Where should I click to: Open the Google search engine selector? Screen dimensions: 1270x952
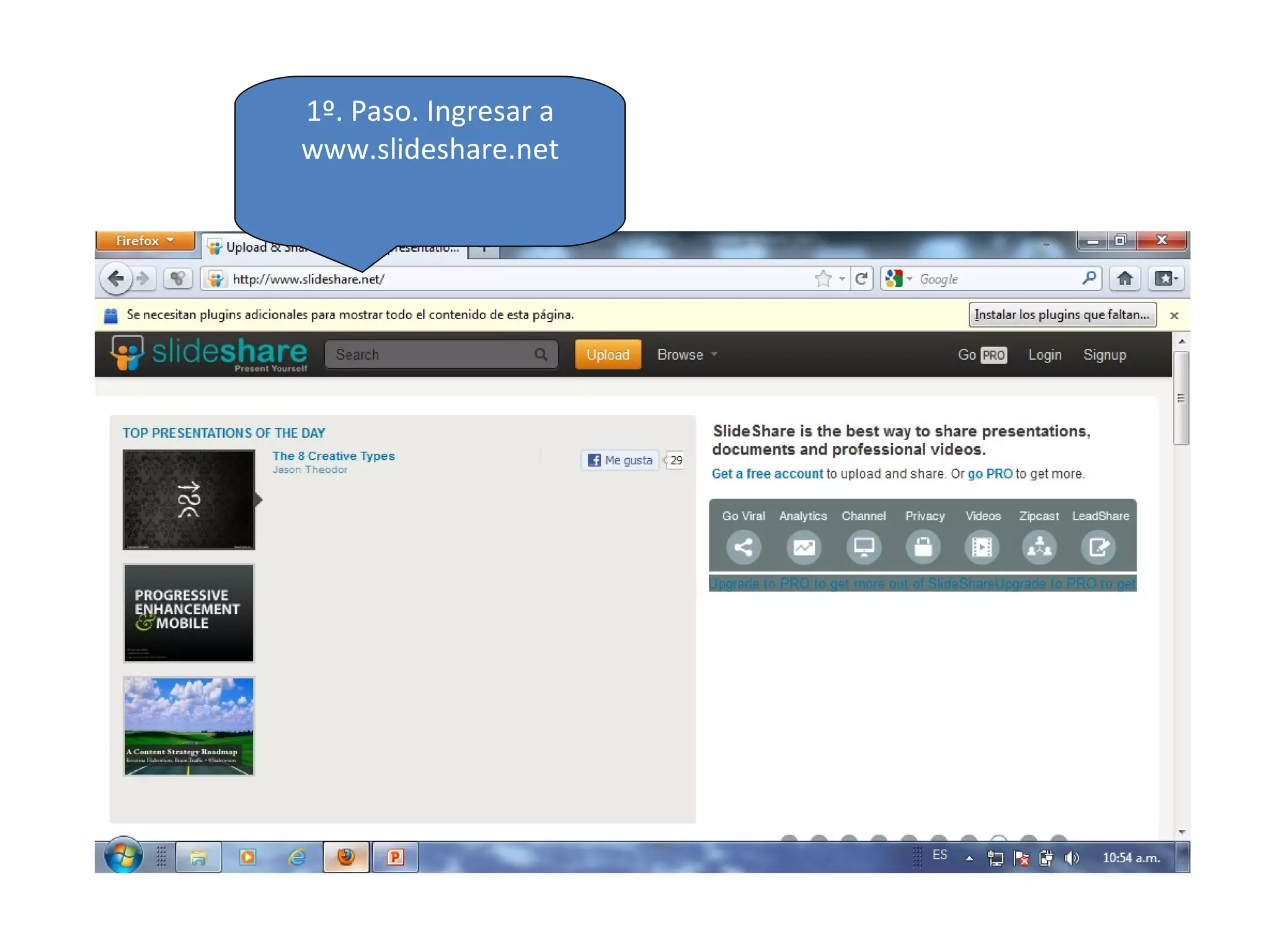[x=899, y=279]
